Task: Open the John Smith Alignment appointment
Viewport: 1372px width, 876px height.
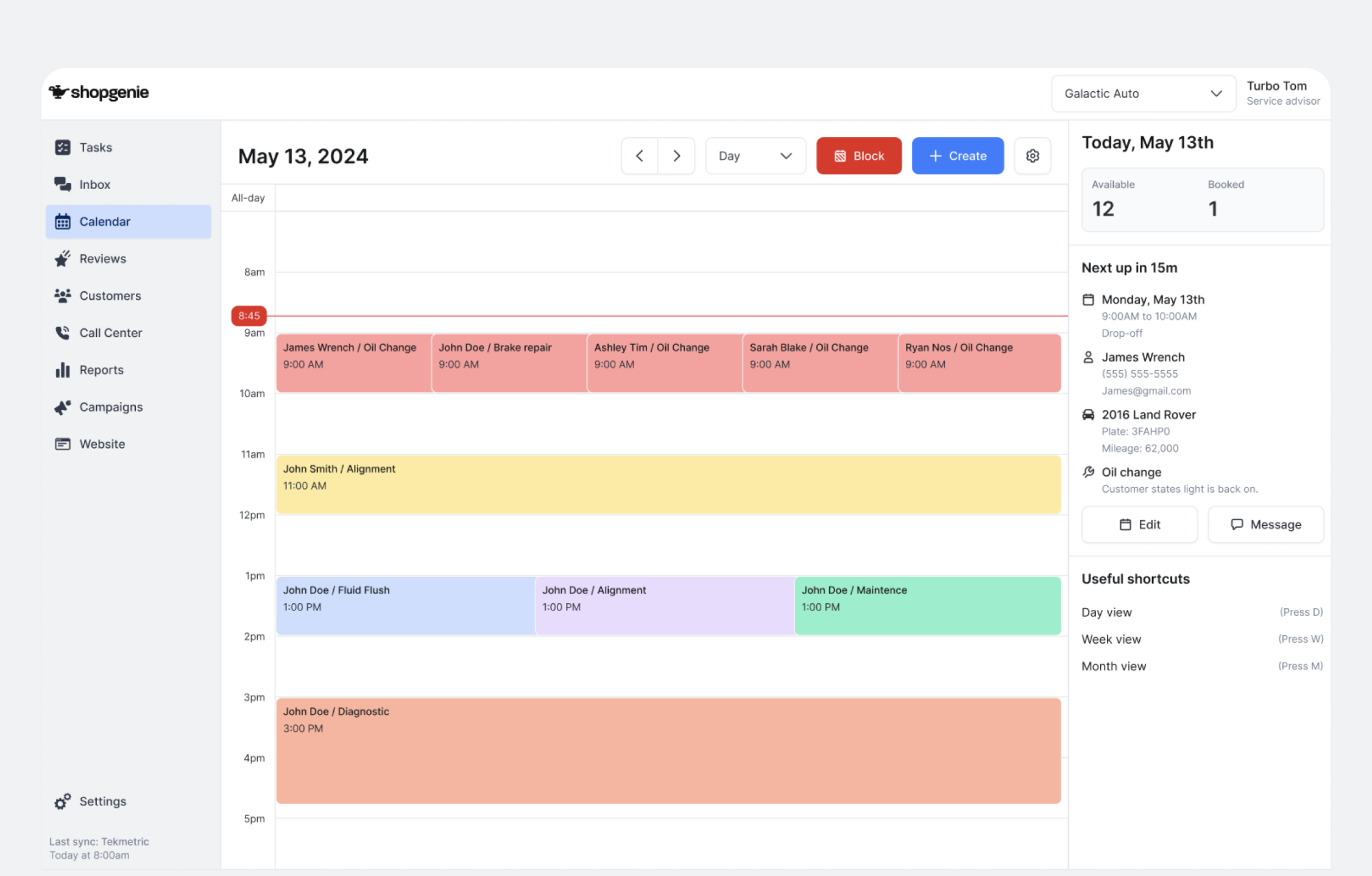Action: click(668, 484)
